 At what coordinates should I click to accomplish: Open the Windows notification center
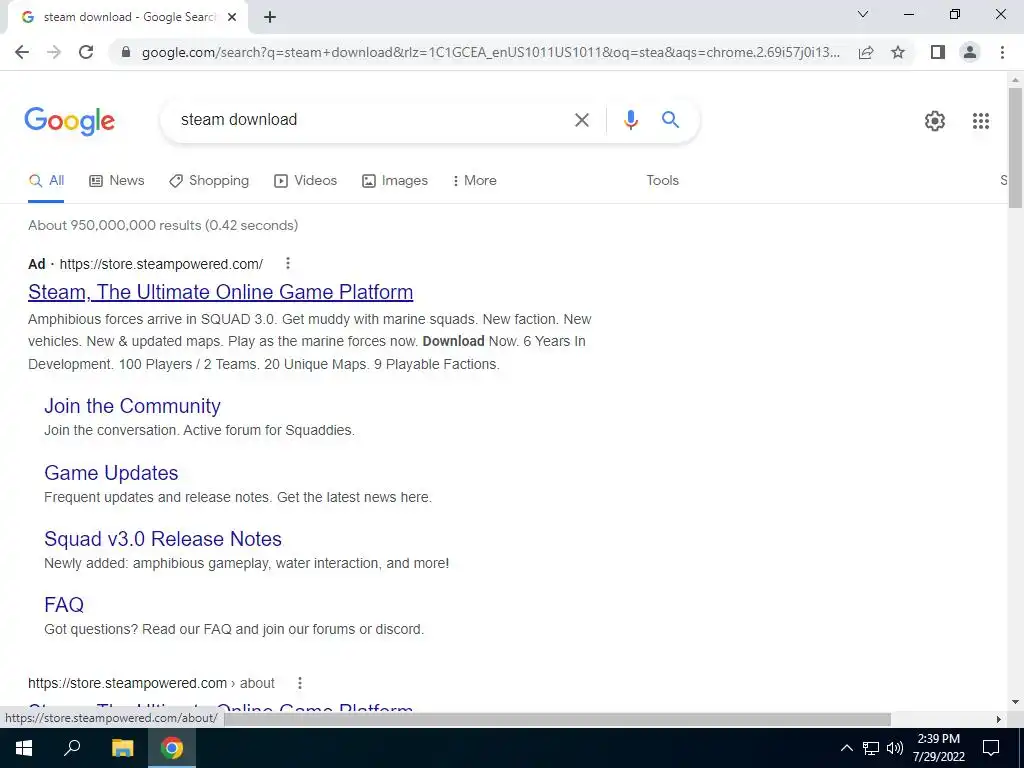(991, 748)
